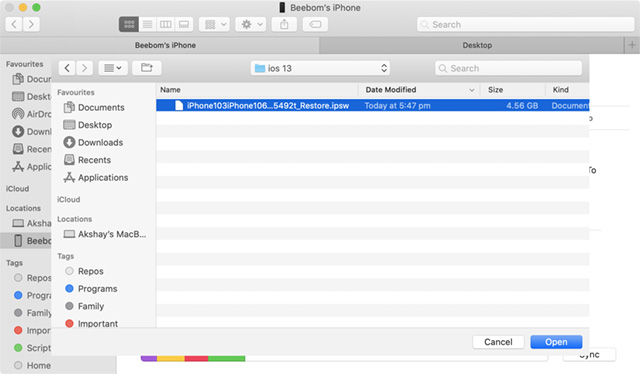Open Applications in Finder window sidebar

[x=32, y=167]
